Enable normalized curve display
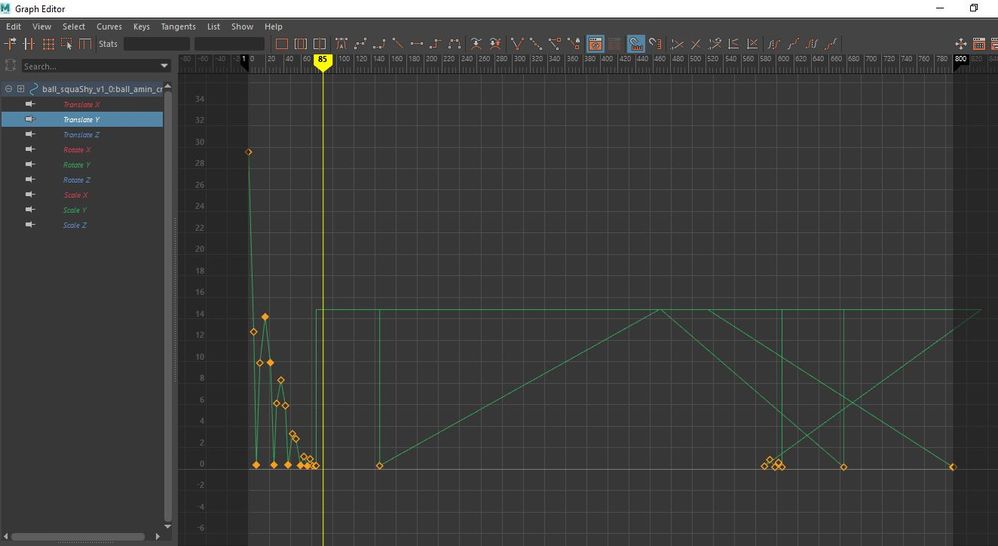The width and height of the screenshot is (998, 546). 678,44
